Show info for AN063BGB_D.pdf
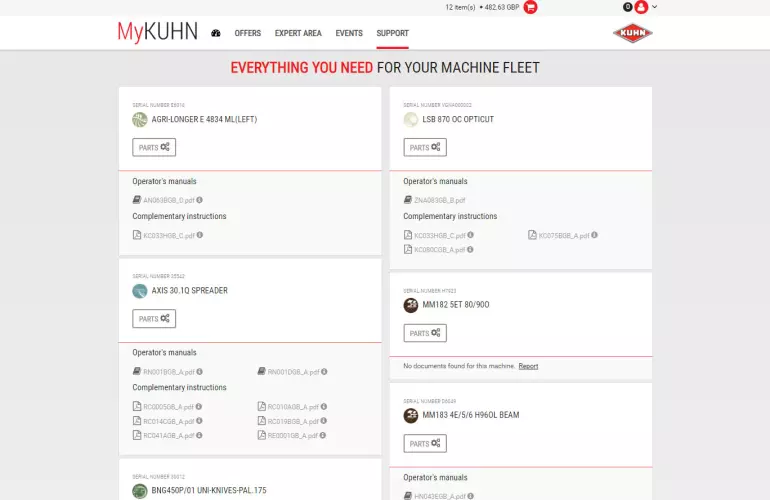This screenshot has width=770, height=500. (x=199, y=200)
